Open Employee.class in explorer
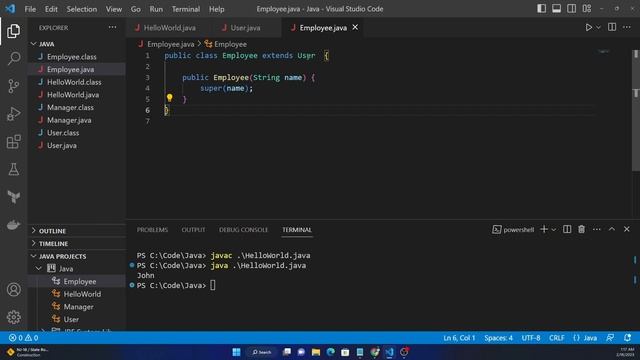The width and height of the screenshot is (640, 360). 77,57
